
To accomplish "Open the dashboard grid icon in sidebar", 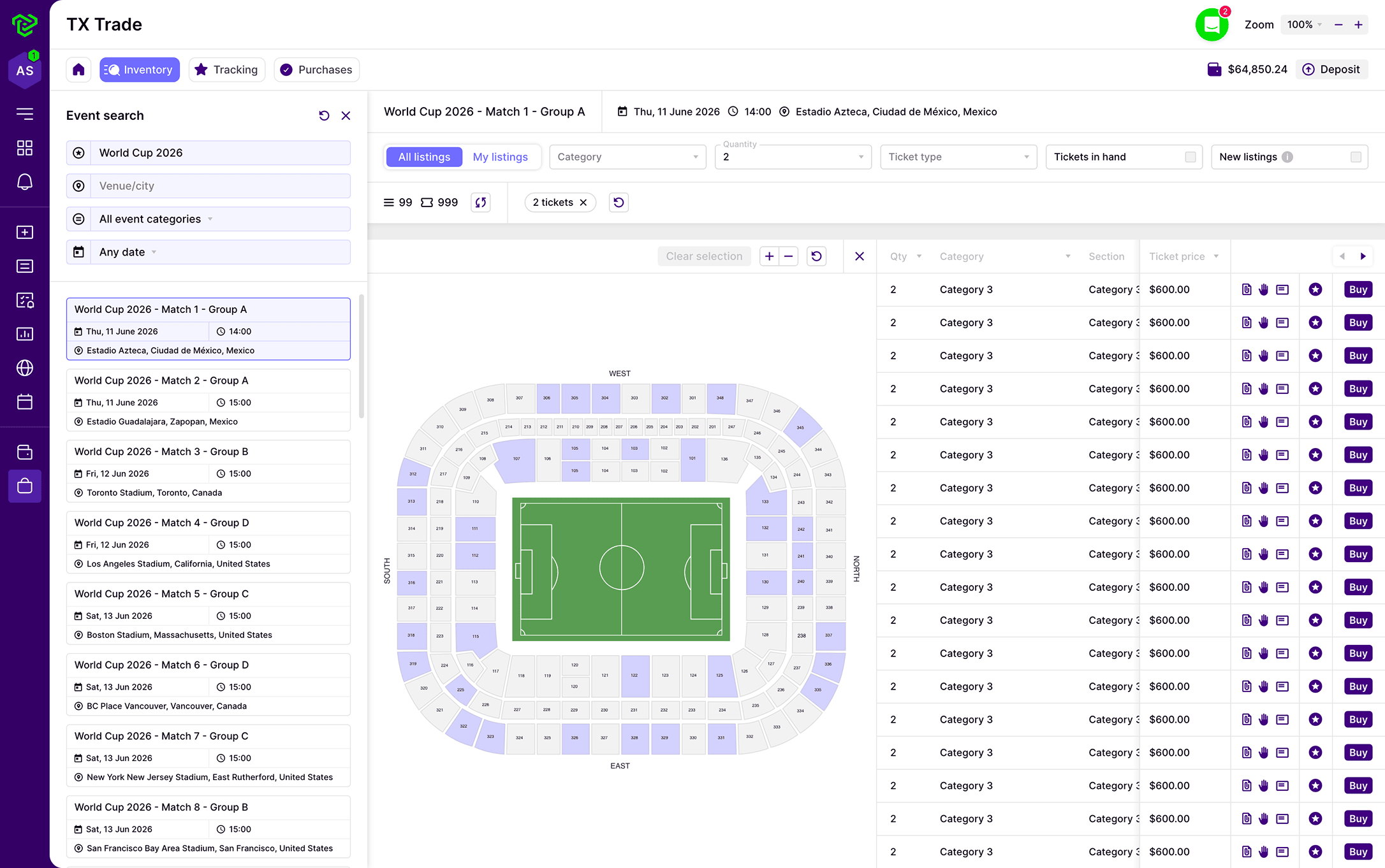I will click(x=25, y=148).
